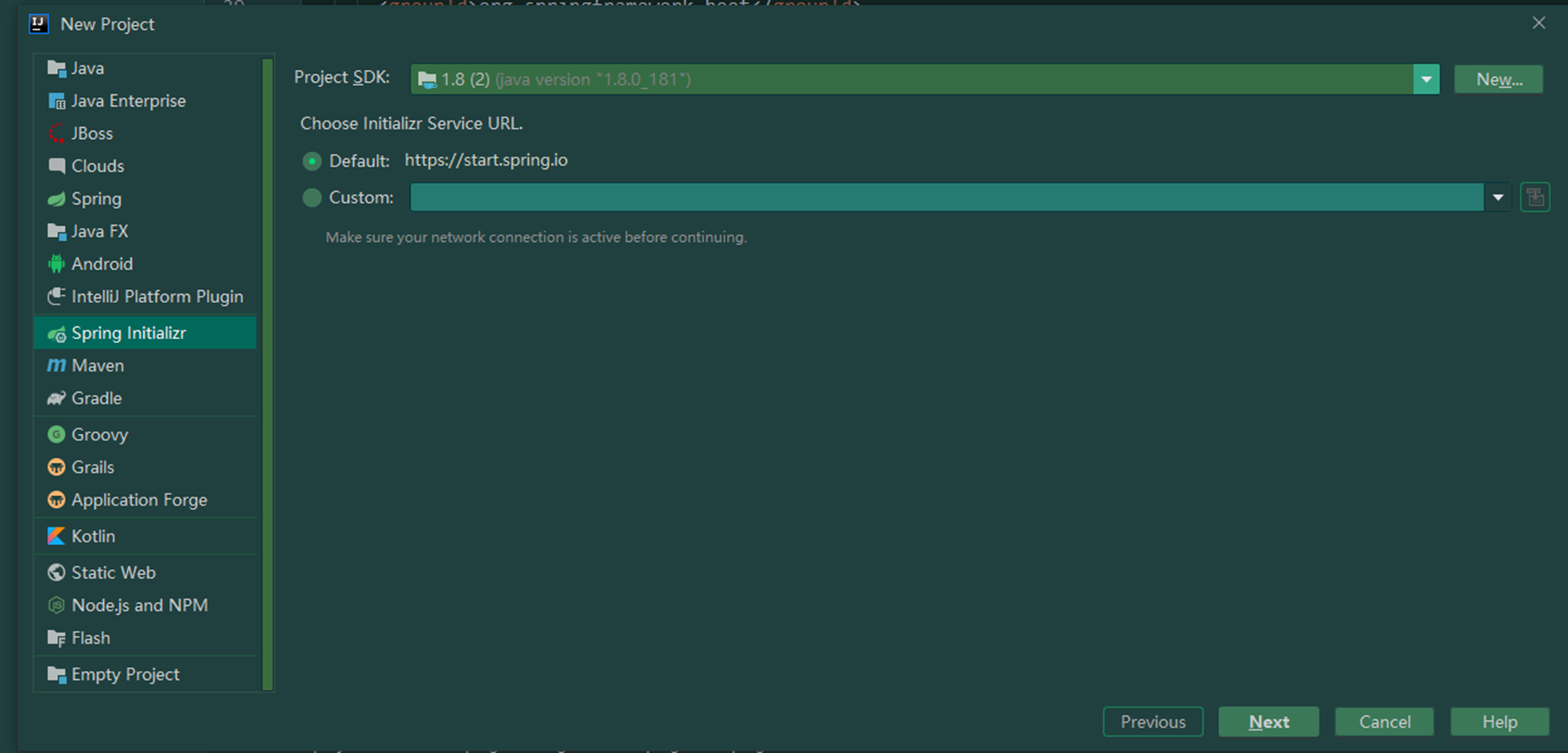
Task: Select Static Web label
Action: pos(113,573)
